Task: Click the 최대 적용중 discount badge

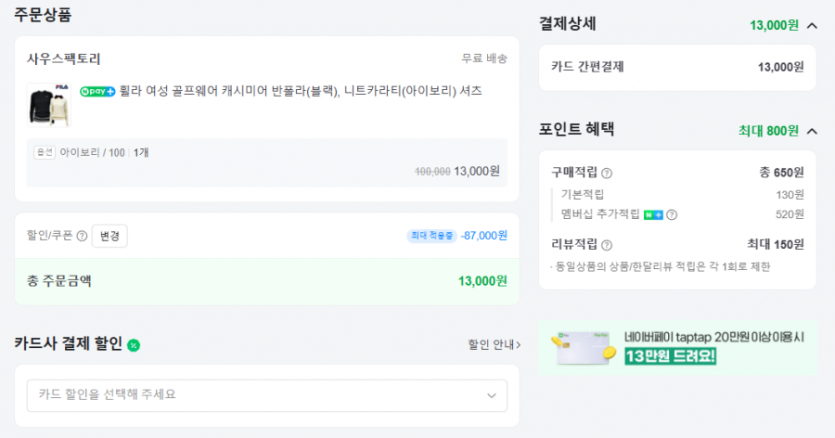Action: click(x=431, y=236)
